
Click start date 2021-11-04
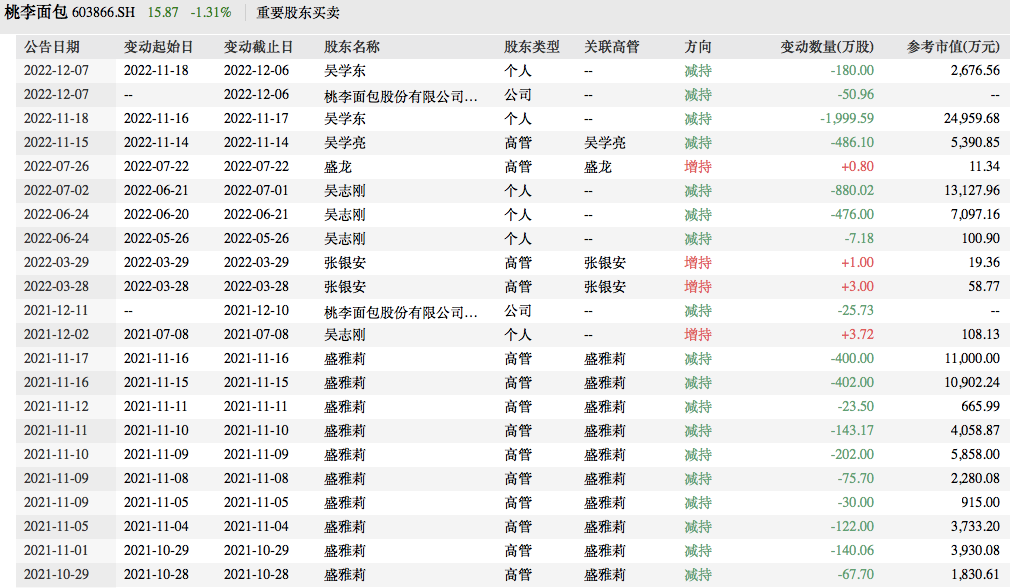coord(156,526)
